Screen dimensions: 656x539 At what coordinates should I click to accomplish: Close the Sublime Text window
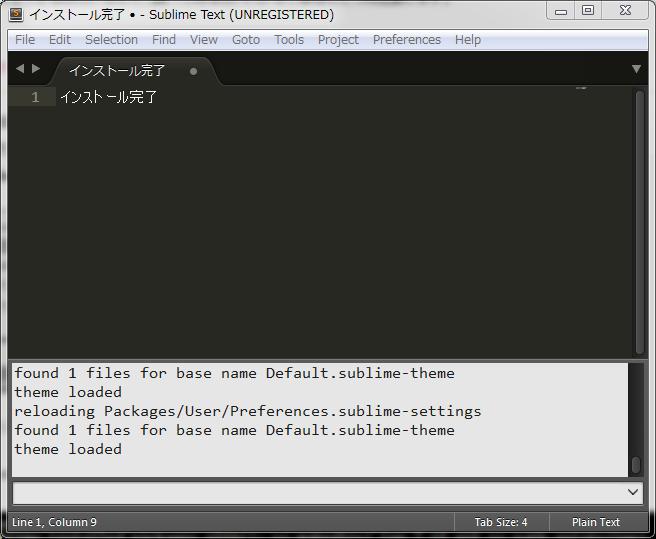pos(625,10)
